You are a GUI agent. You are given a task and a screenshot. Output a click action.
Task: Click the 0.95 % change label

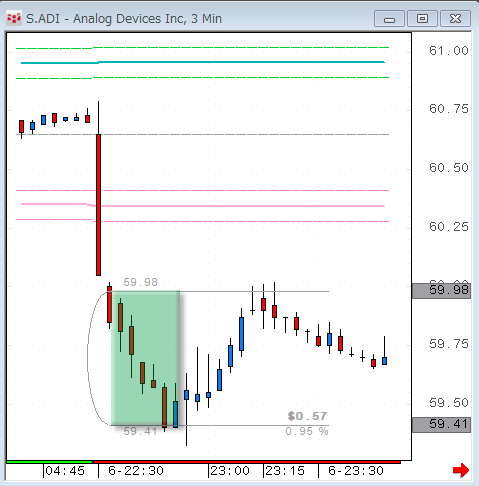[x=307, y=431]
